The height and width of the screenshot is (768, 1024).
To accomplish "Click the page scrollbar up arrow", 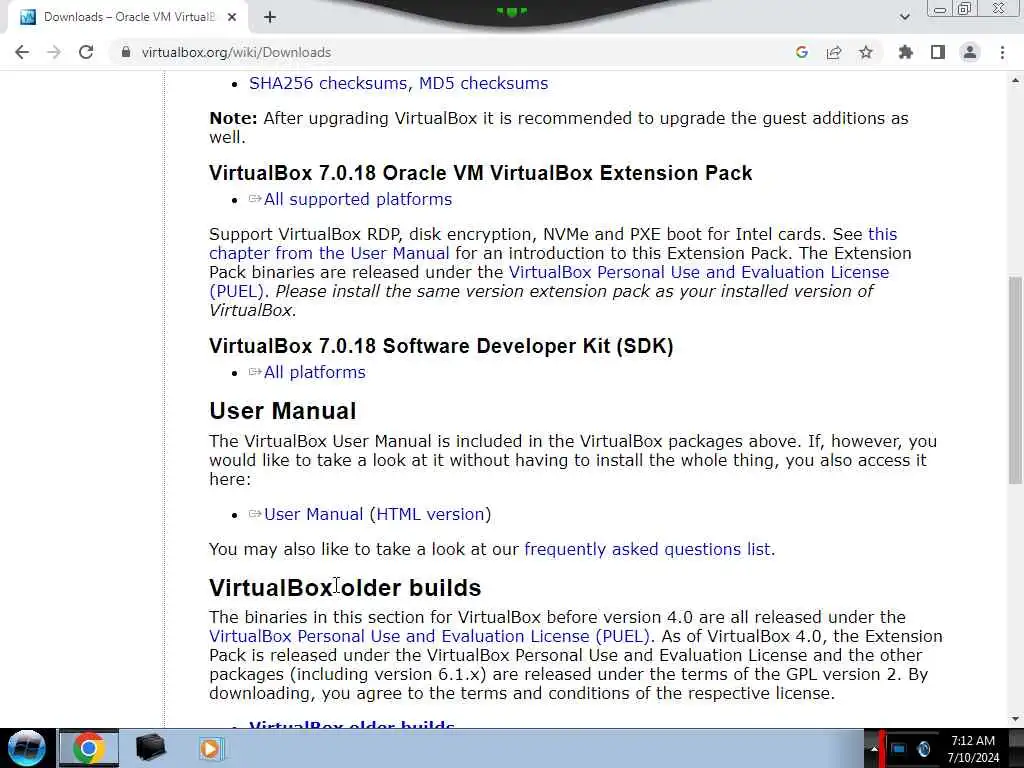I will coord(1015,80).
